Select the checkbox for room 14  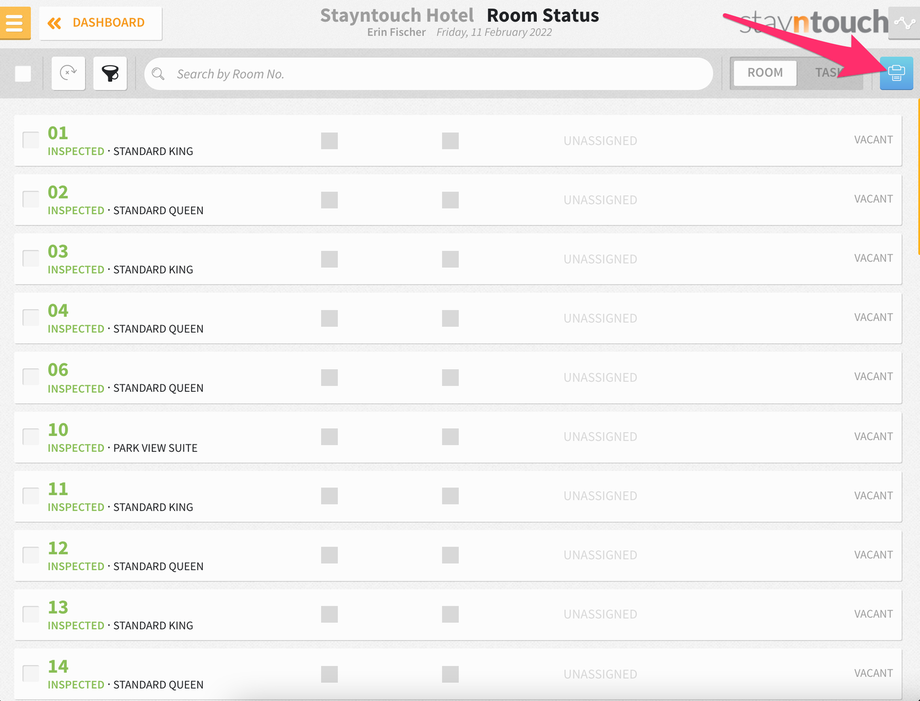click(x=31, y=674)
